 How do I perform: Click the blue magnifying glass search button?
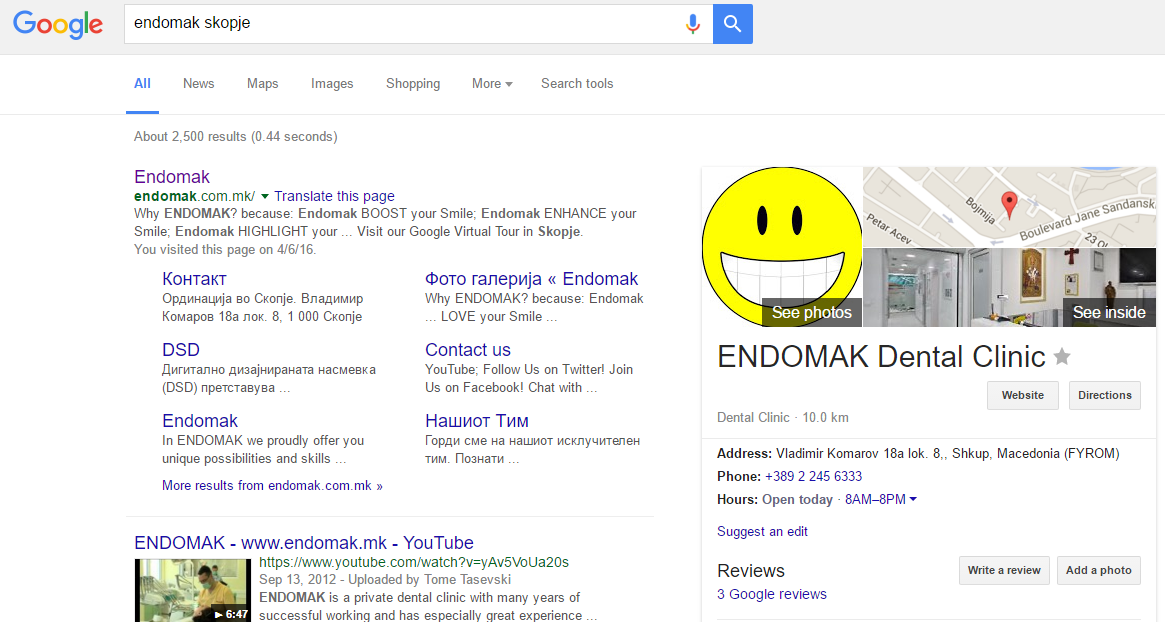tap(732, 24)
